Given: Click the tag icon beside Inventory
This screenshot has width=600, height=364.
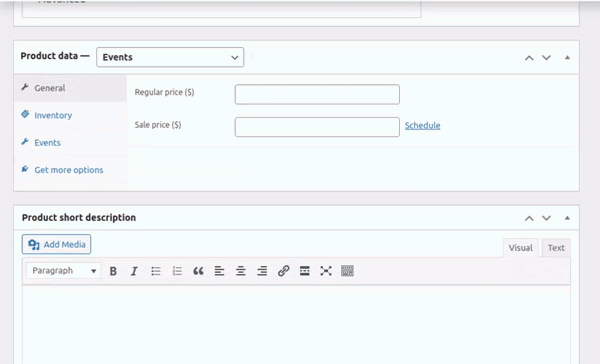Looking at the screenshot, I should point(25,114).
